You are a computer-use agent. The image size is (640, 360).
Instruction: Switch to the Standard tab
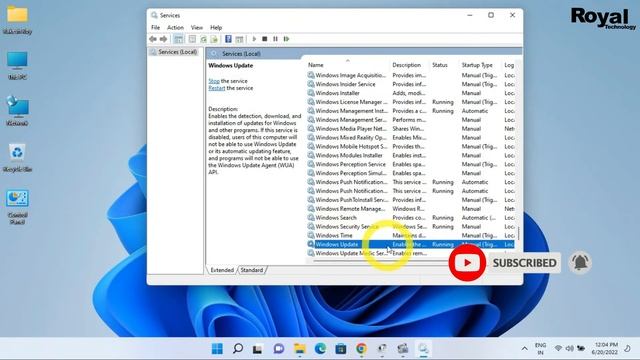pos(251,270)
